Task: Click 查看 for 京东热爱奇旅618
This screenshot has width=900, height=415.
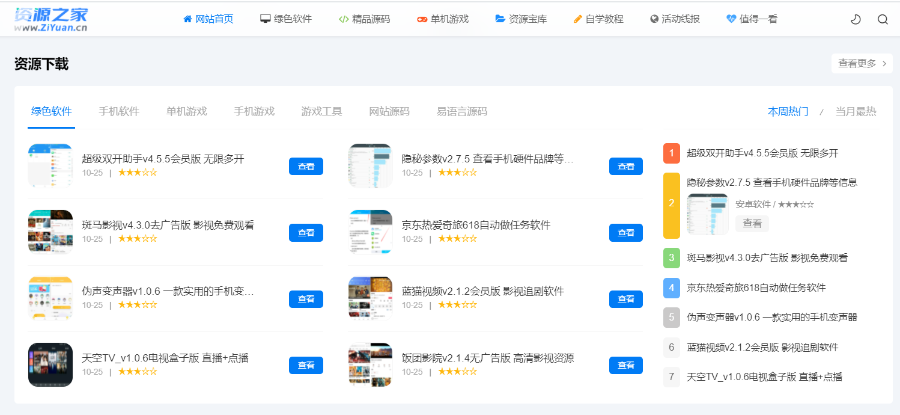Action: coord(626,232)
